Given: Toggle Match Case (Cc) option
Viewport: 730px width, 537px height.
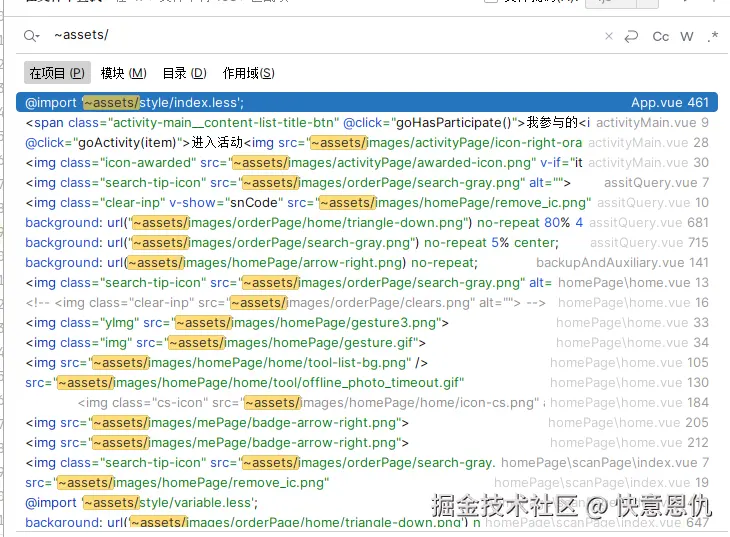Looking at the screenshot, I should point(661,36).
